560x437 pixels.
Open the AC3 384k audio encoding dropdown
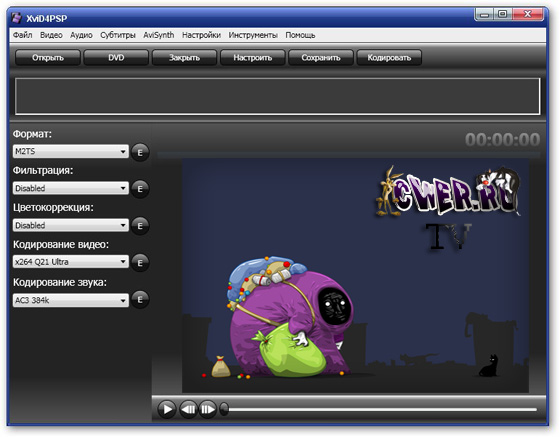tap(71, 300)
